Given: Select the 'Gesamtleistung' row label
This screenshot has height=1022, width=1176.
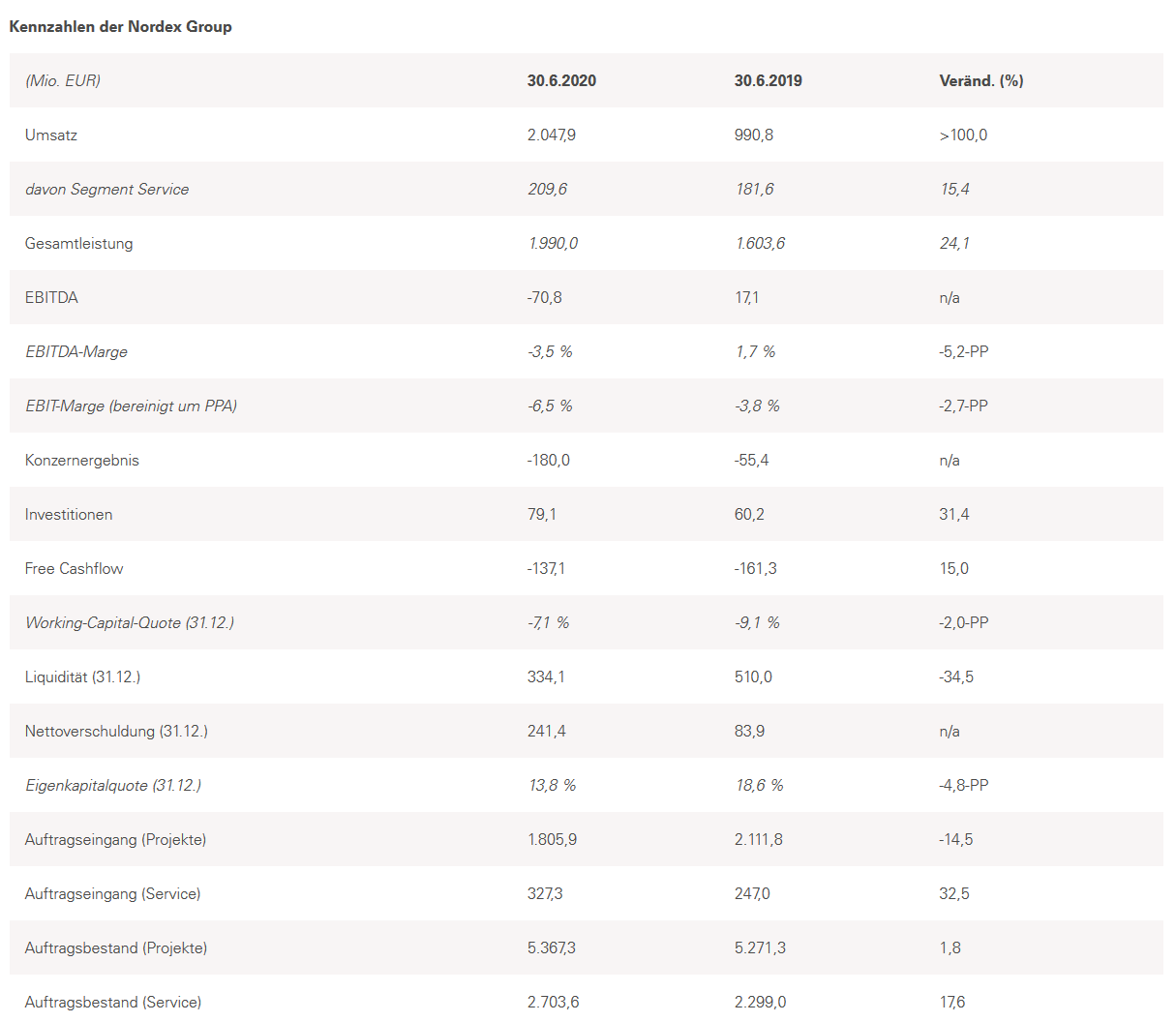Looking at the screenshot, I should click(79, 244).
